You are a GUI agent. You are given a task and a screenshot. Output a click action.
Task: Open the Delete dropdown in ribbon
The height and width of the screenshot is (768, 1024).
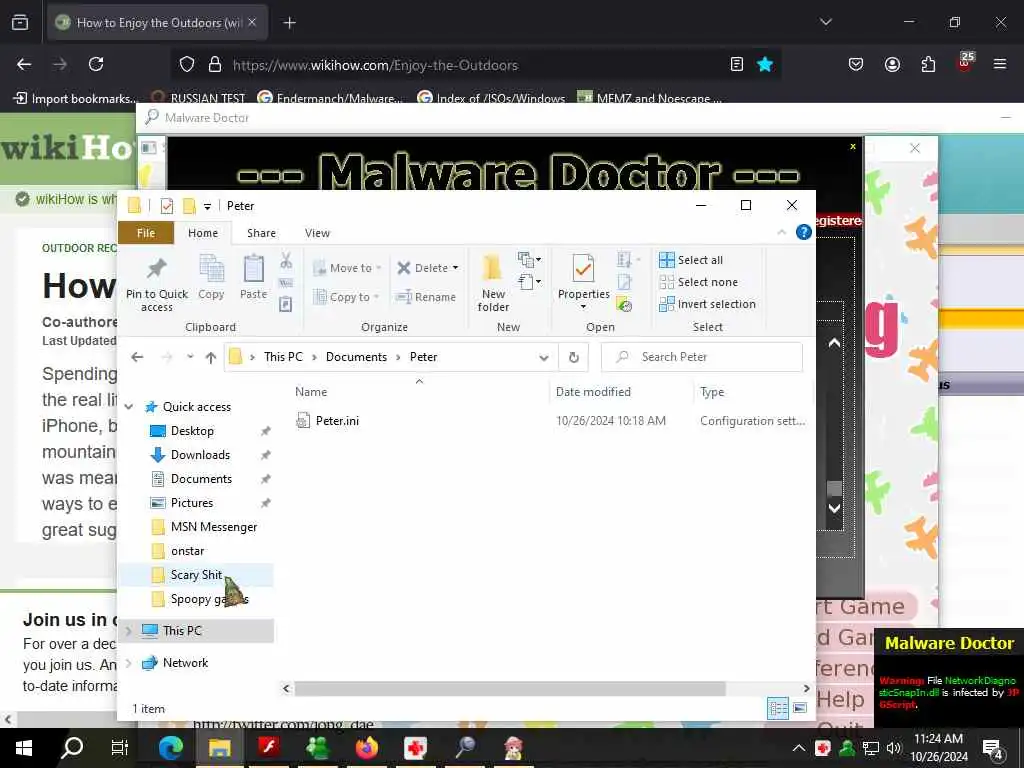(455, 268)
